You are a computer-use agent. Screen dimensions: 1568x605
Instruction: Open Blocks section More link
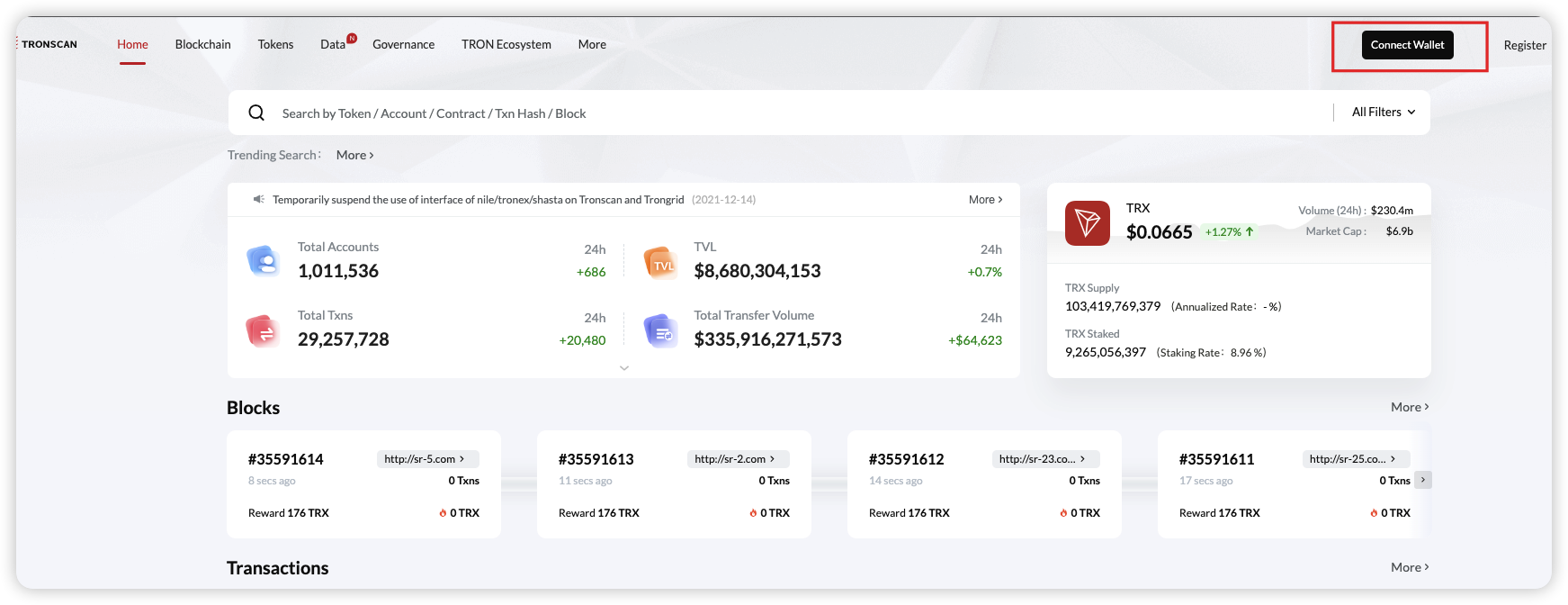point(1410,407)
